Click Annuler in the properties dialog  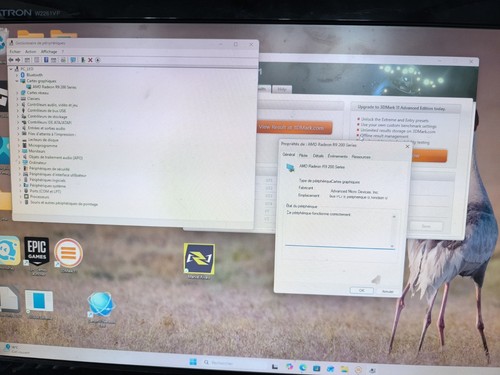point(387,291)
